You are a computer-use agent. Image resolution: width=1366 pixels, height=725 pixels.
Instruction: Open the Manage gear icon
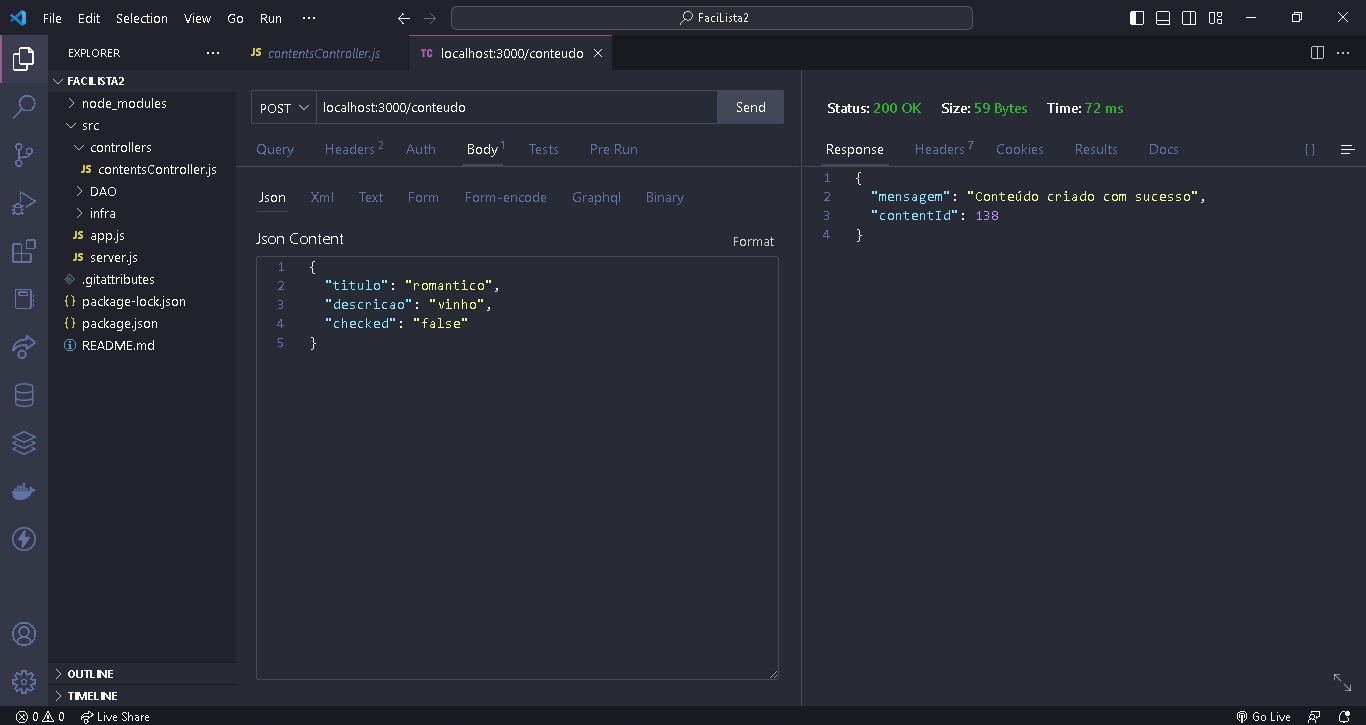pyautogui.click(x=24, y=682)
